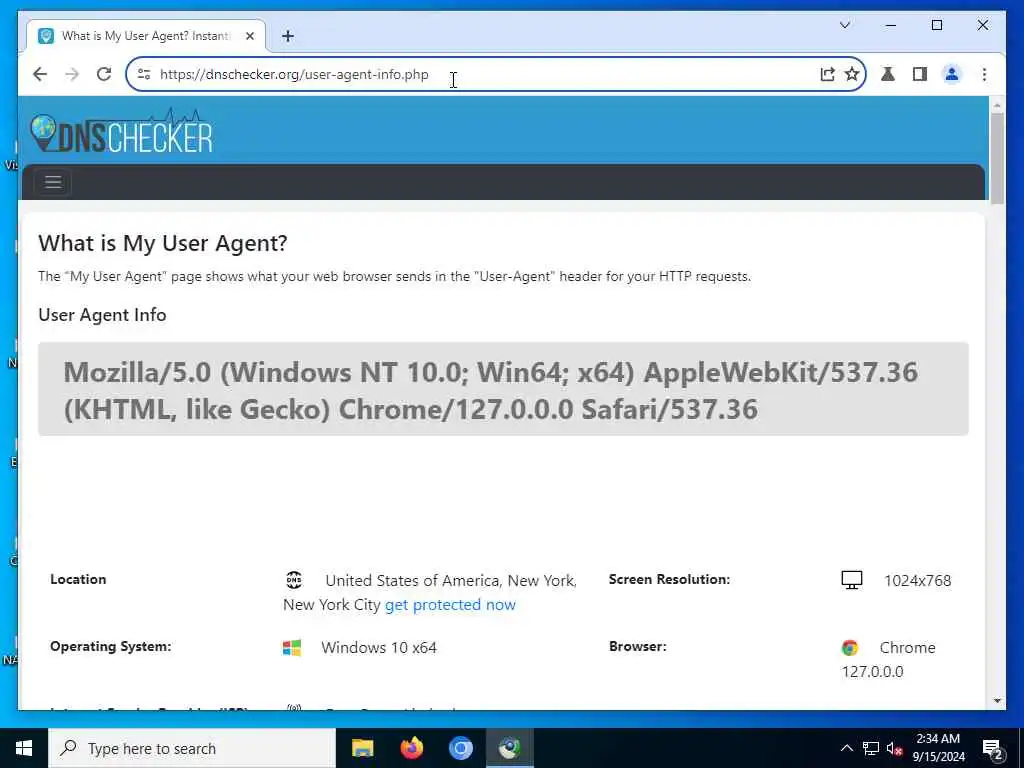This screenshot has width=1024, height=768.
Task: Click the 'What is My User Agent?' heading
Action: coord(163,243)
